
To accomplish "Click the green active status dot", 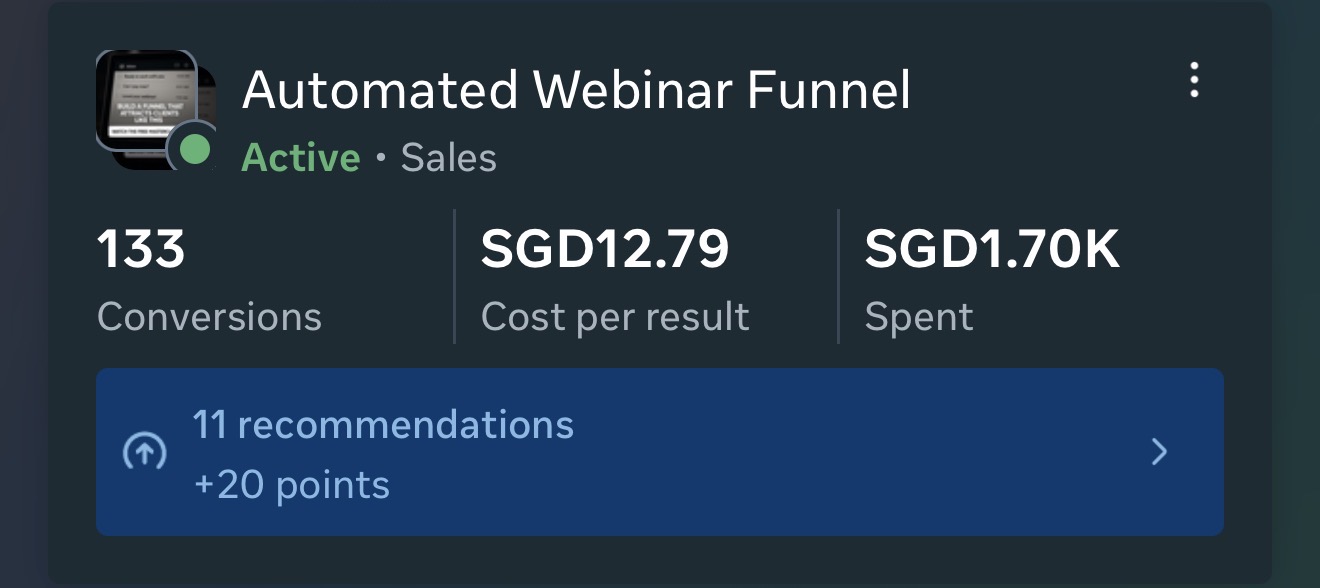I will 195,151.
